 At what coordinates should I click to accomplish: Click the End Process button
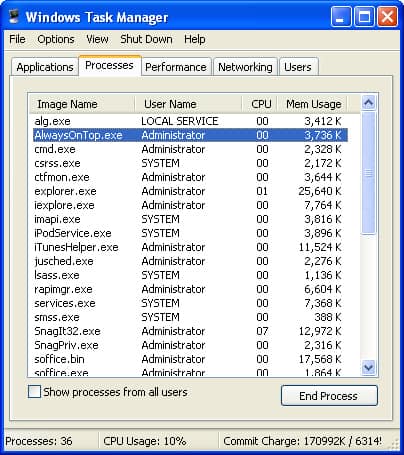pyautogui.click(x=329, y=396)
